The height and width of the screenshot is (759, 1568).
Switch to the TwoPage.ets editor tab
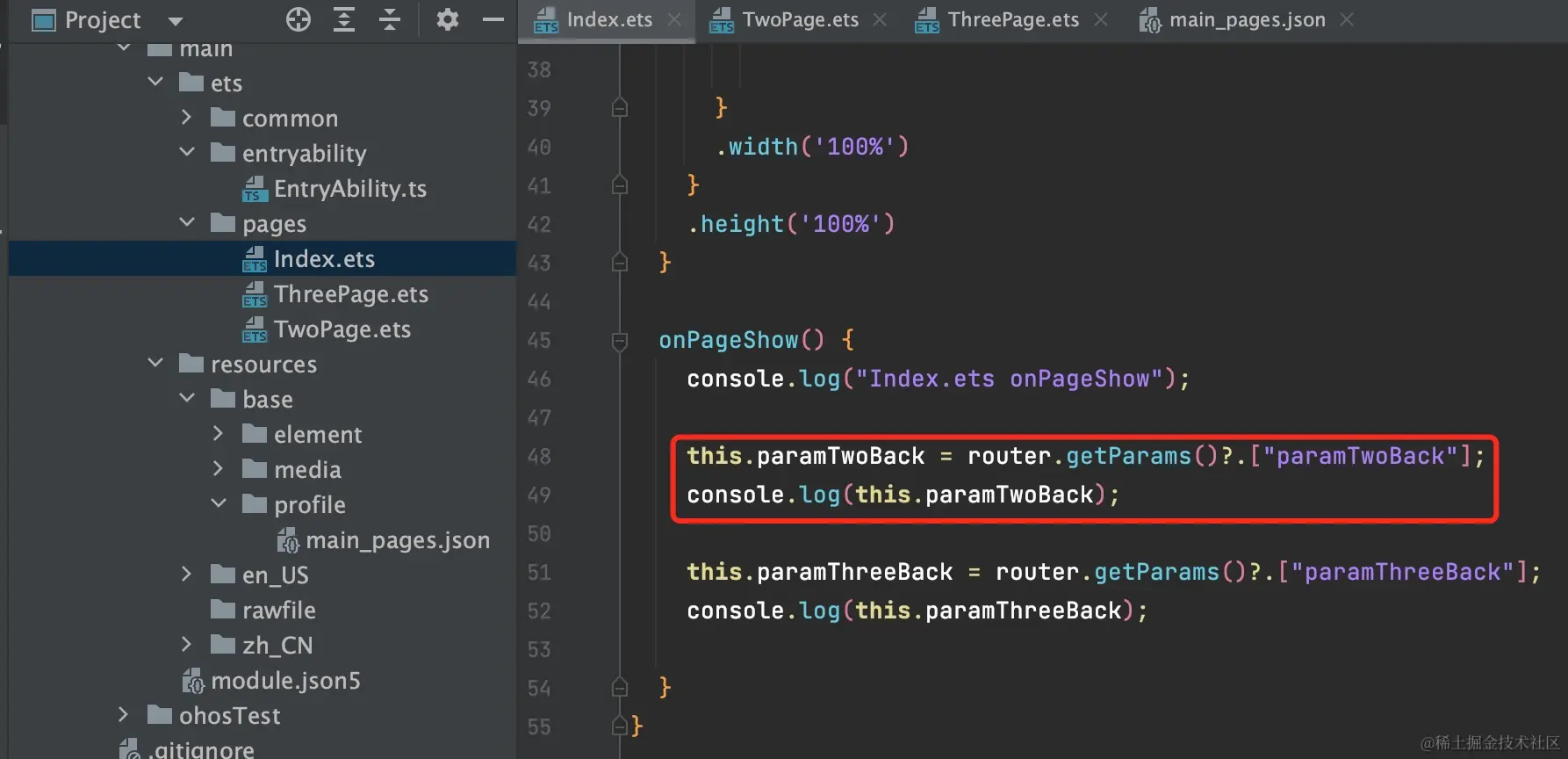(801, 20)
